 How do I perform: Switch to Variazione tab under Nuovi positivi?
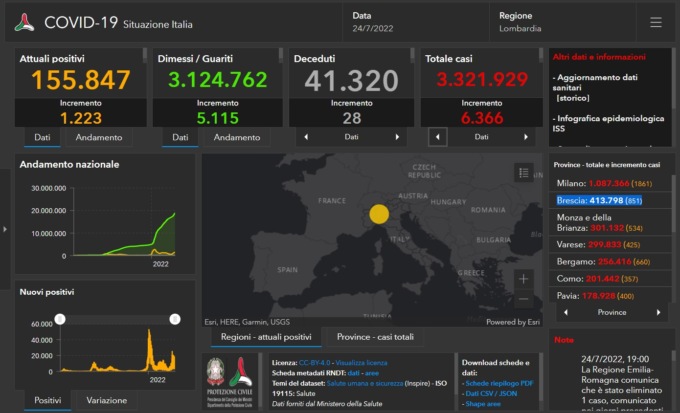(107, 400)
